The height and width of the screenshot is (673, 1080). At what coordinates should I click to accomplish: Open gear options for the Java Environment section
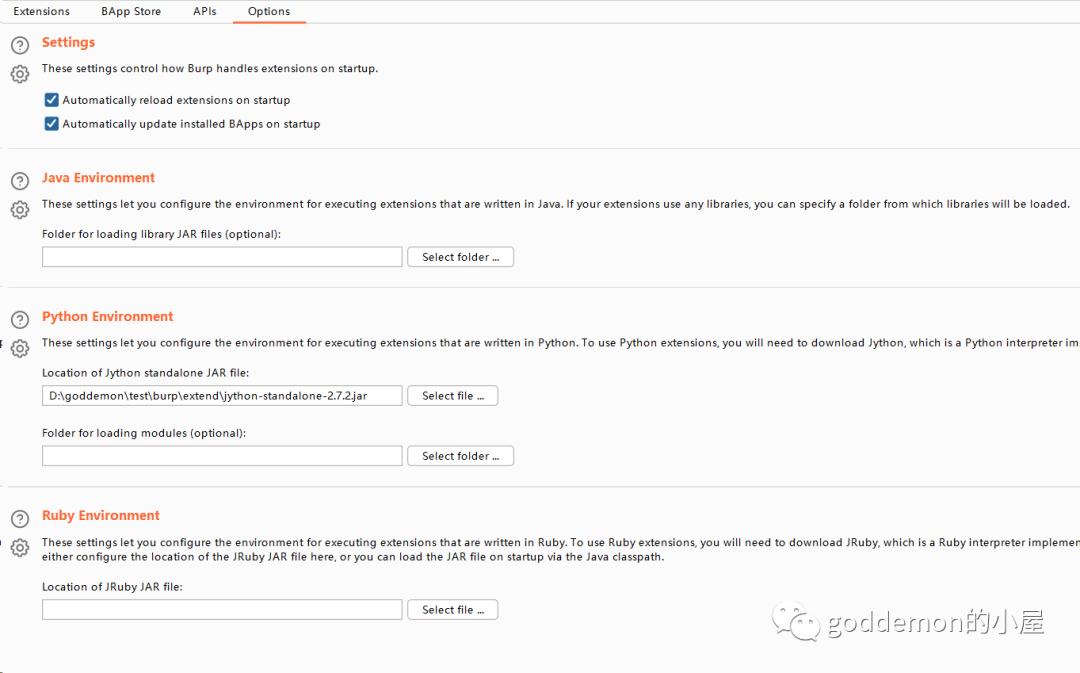(20, 209)
